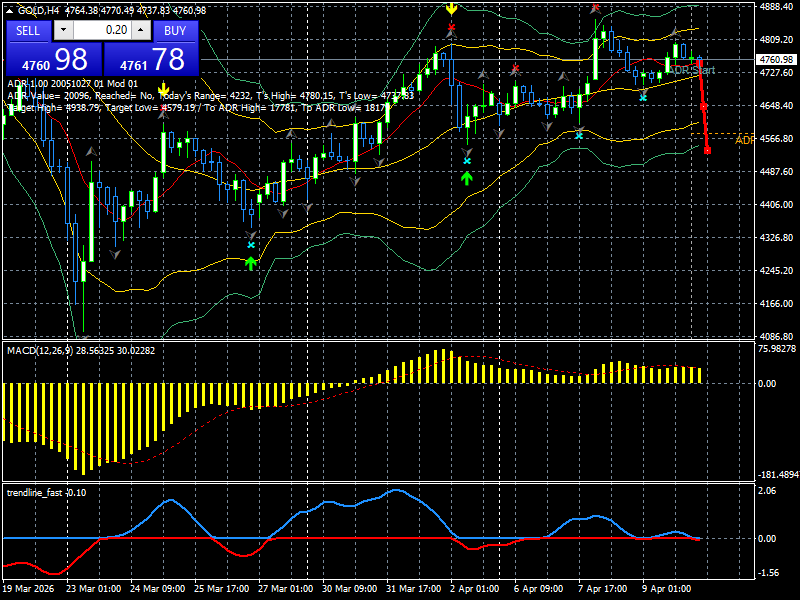Select the top anchor of the red projection line

tap(699, 61)
